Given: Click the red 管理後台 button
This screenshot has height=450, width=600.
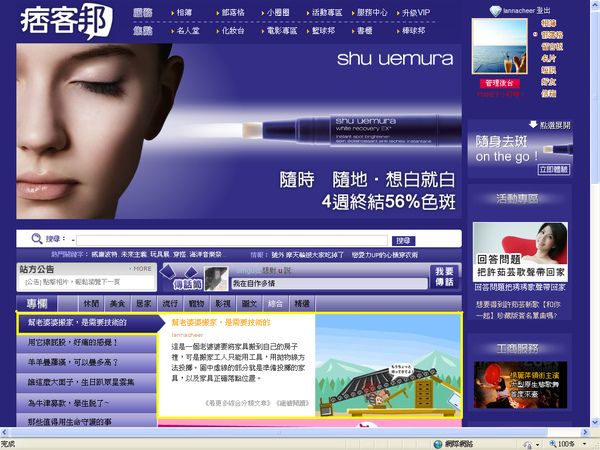Looking at the screenshot, I should point(499,83).
